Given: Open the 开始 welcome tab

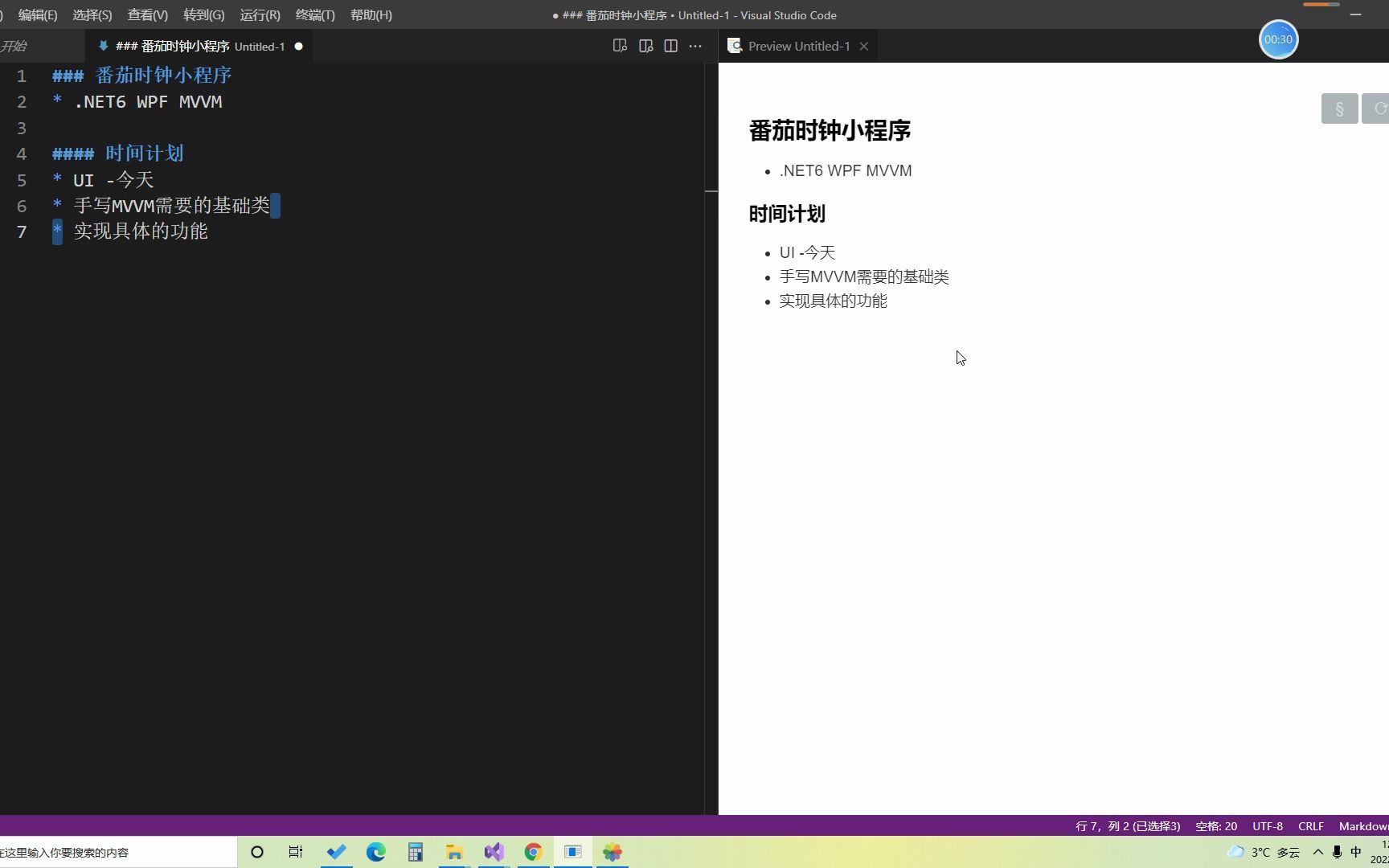Looking at the screenshot, I should [14, 47].
